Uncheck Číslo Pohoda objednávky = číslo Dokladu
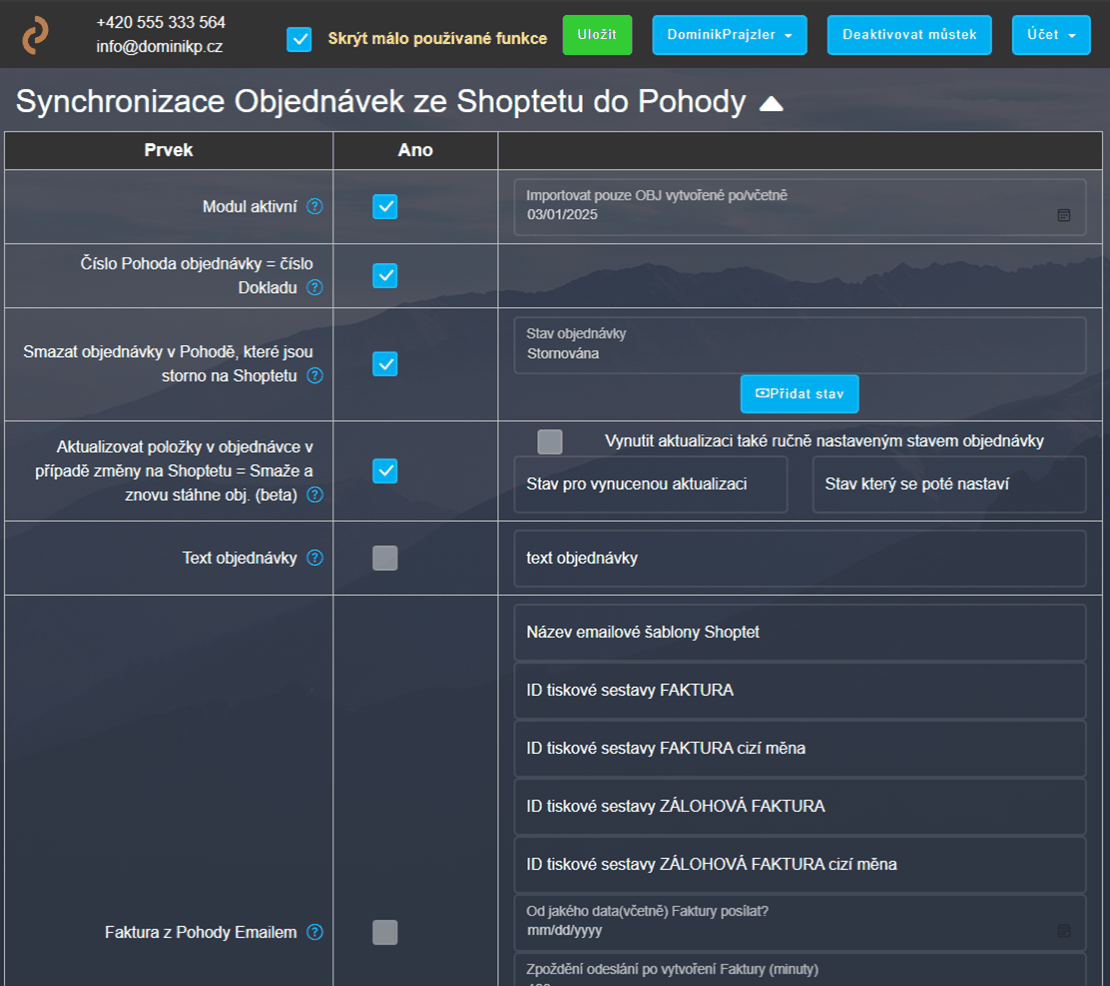 point(385,275)
